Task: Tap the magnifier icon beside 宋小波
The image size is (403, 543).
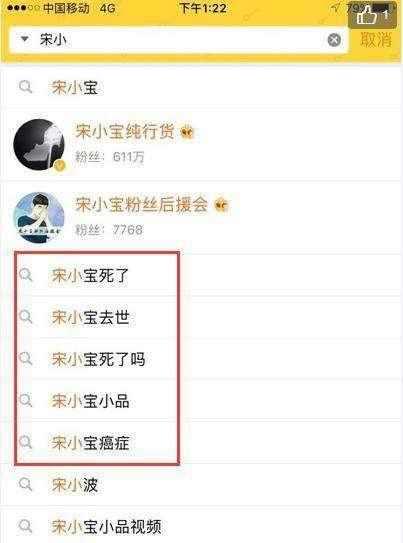Action: point(26,484)
